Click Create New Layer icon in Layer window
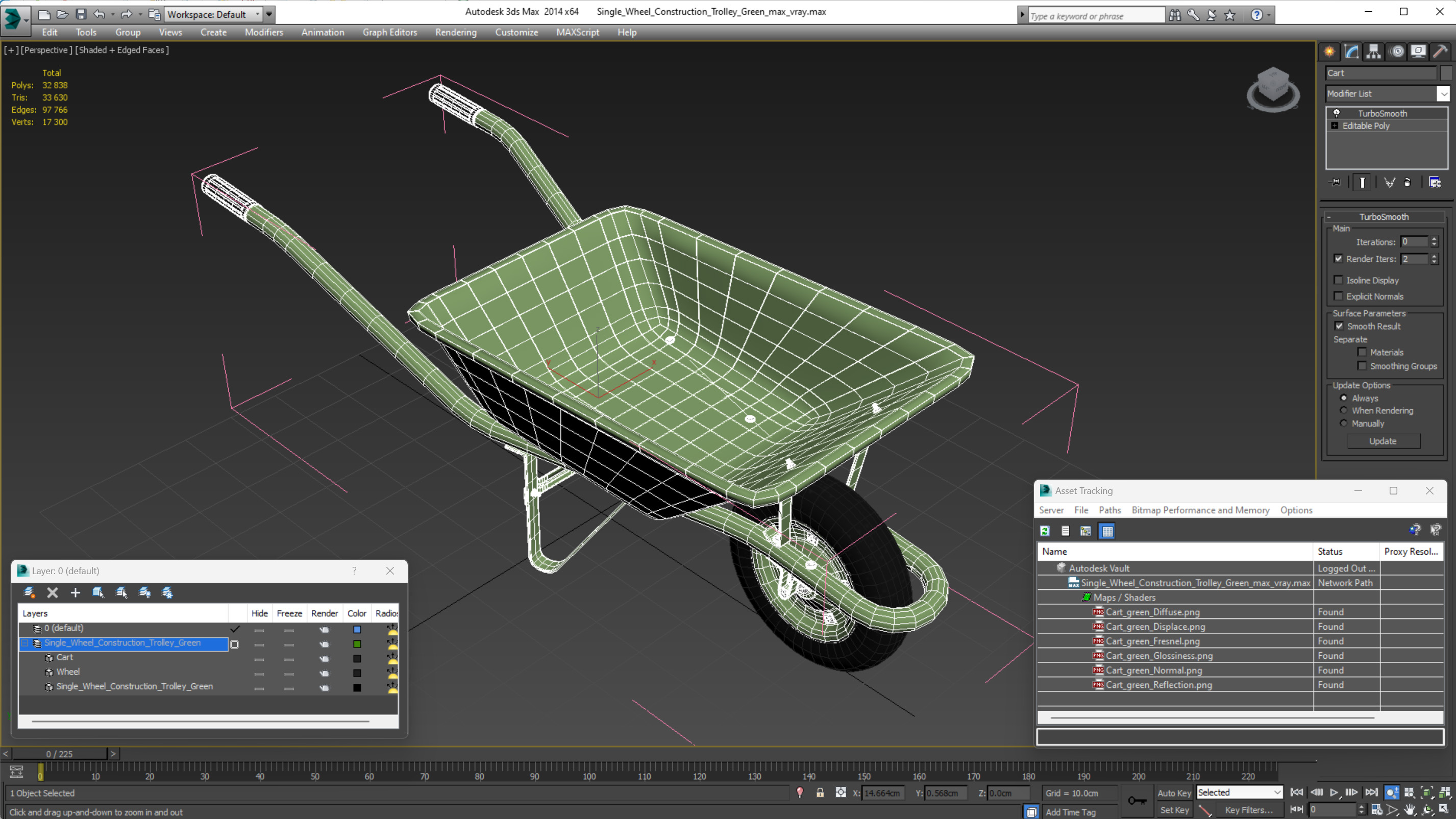 click(x=29, y=592)
